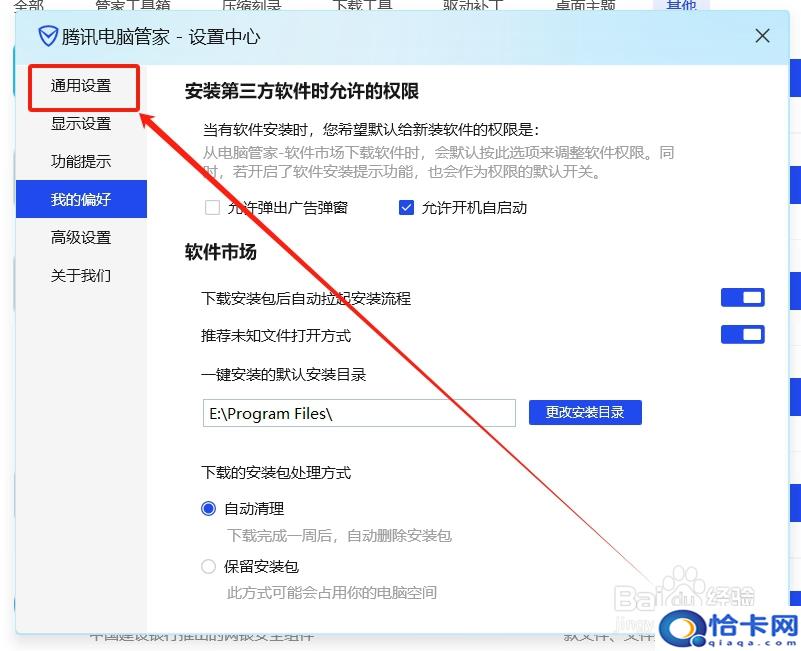Close the 设置中心 dialog
The width and height of the screenshot is (801, 651).
point(762,36)
